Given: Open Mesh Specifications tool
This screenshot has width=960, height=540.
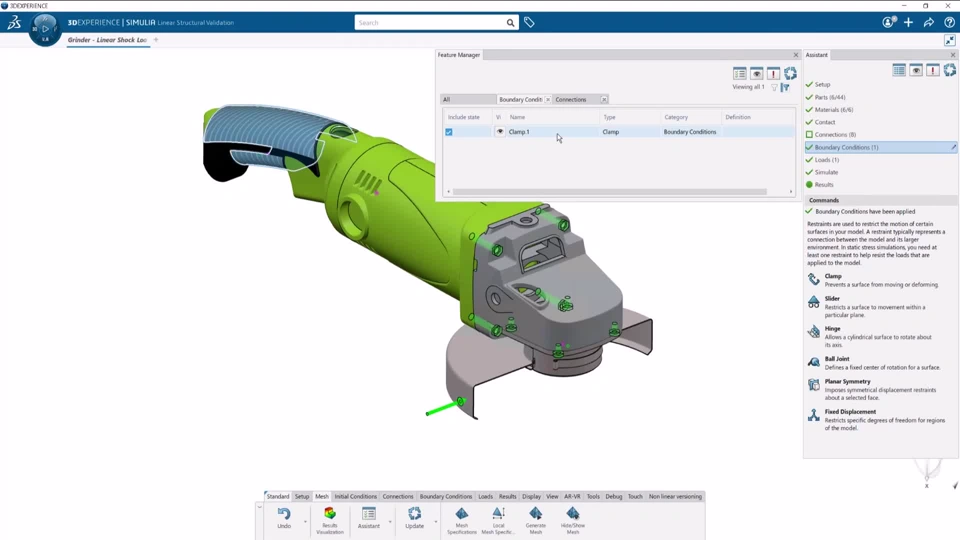Looking at the screenshot, I should click(462, 519).
